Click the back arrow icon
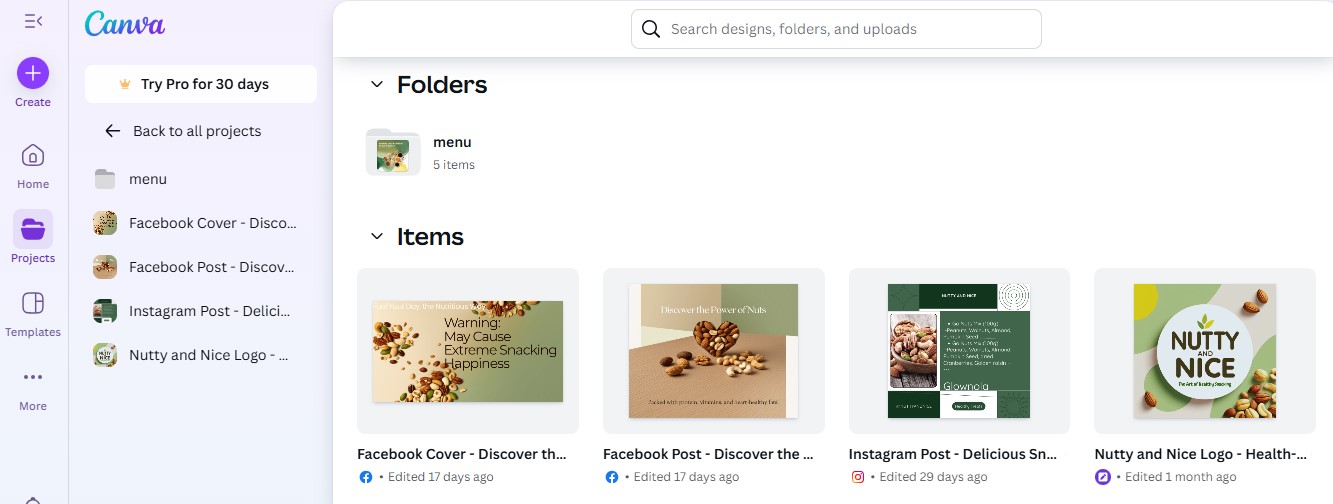Viewport: 1333px width, 504px height. tap(113, 131)
